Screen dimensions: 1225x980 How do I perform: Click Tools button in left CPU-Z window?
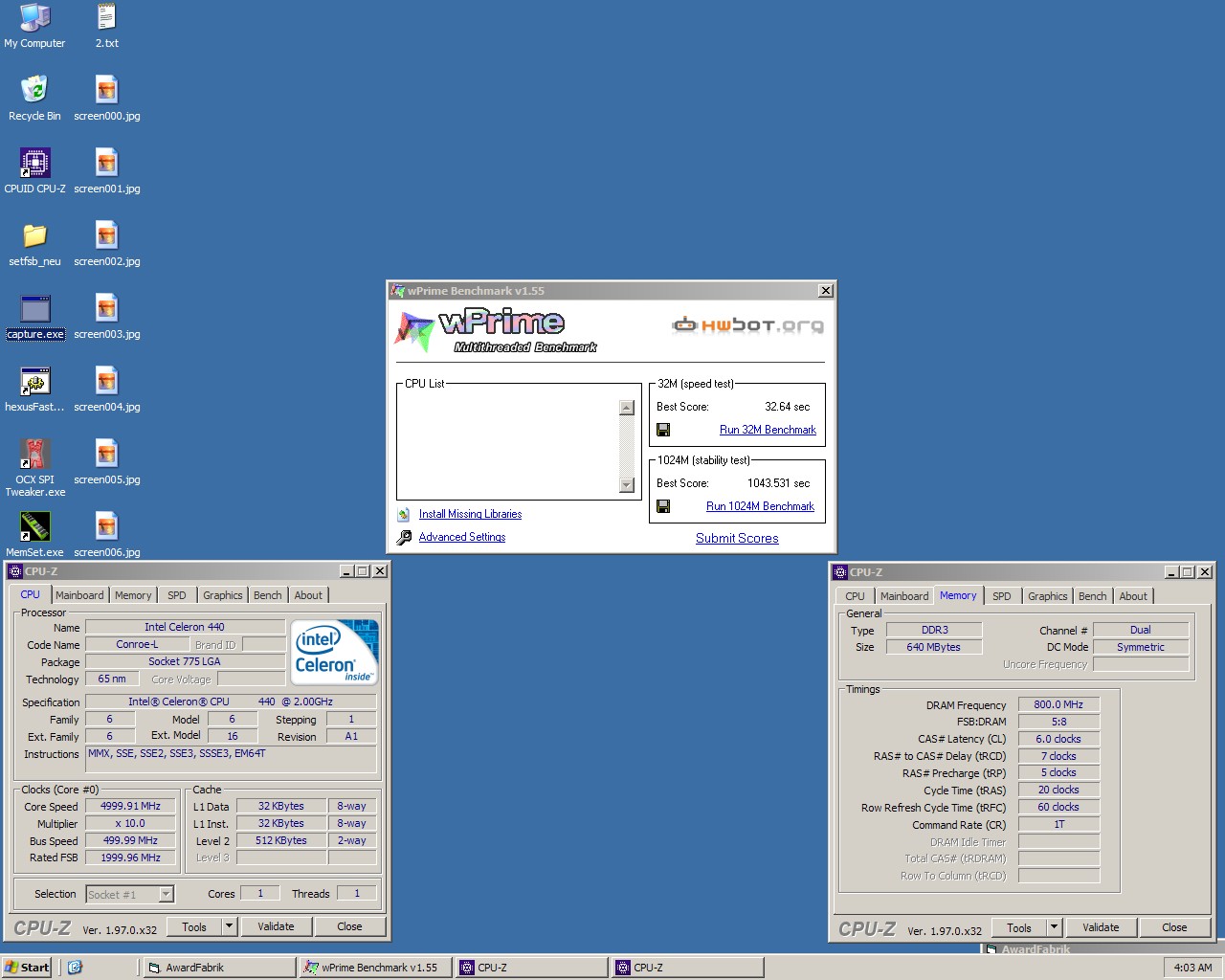pos(194,926)
